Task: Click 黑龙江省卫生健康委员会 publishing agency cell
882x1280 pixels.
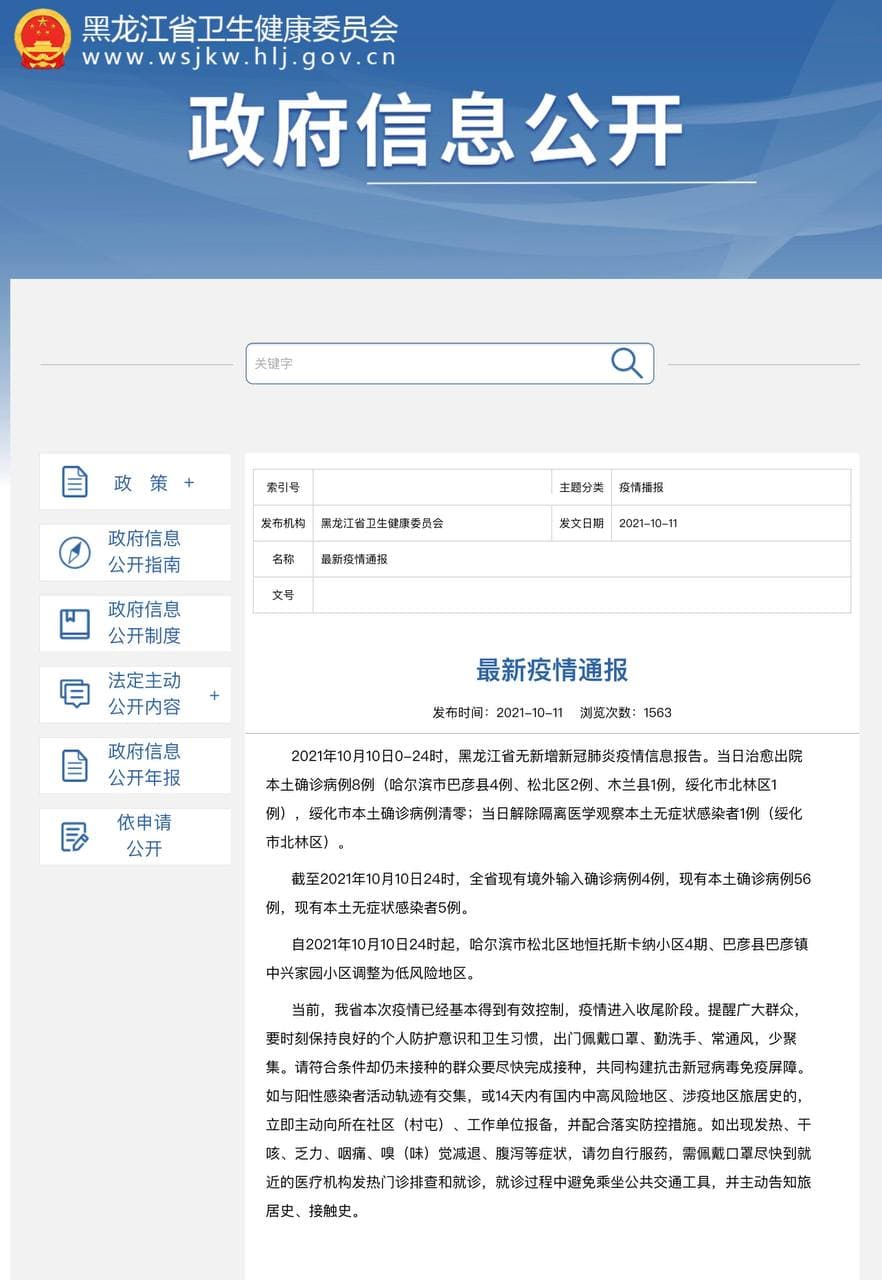Action: tap(432, 523)
